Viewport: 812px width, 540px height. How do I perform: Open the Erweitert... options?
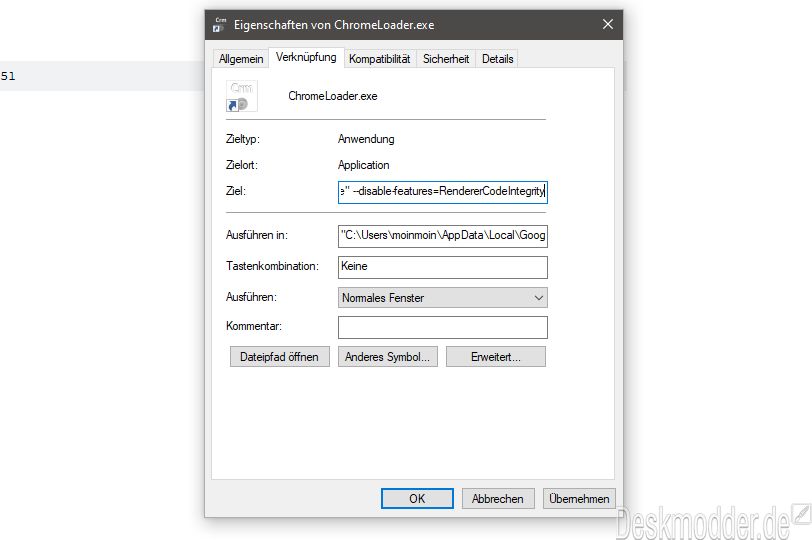(x=496, y=357)
